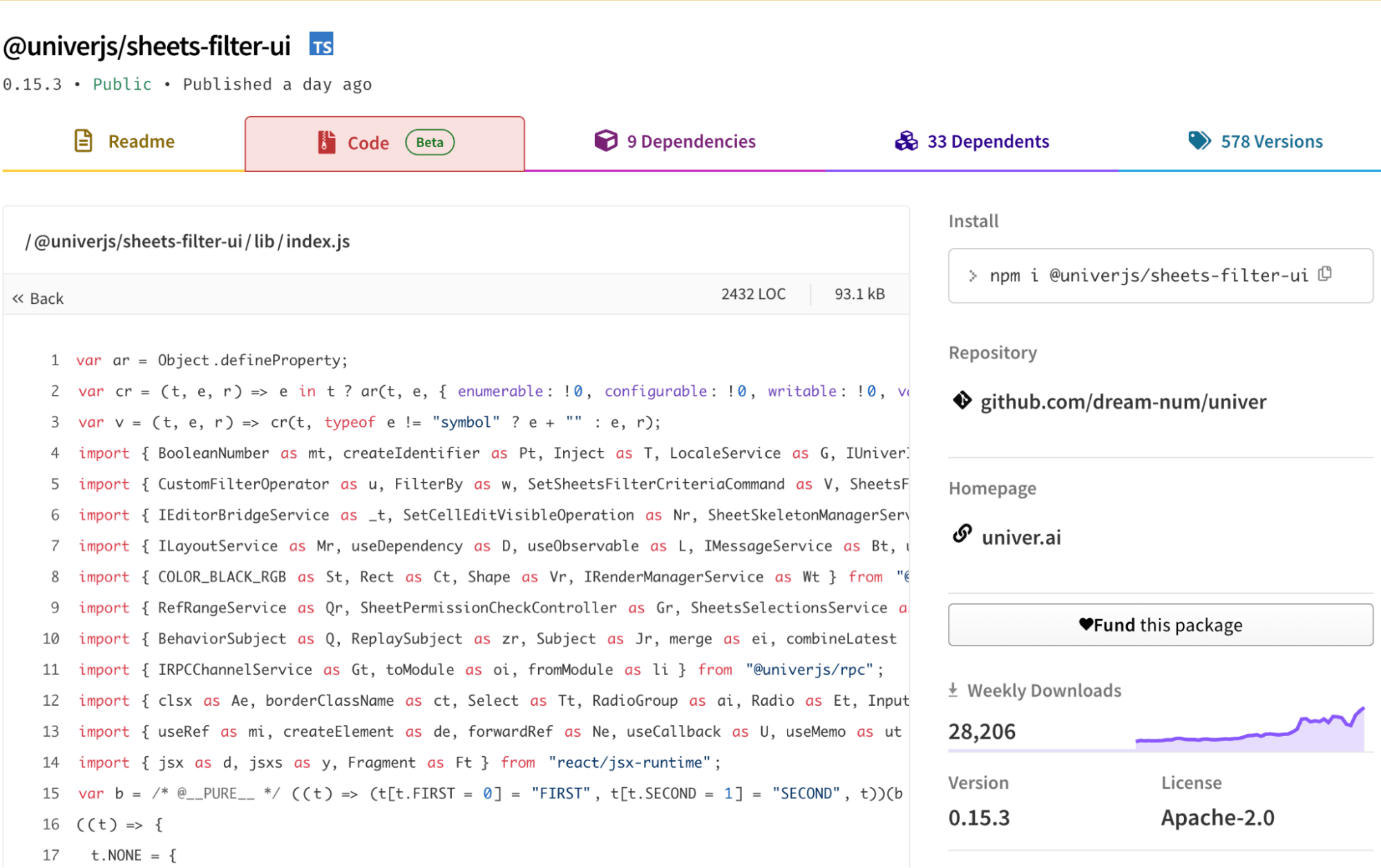Click the Back navigation control
This screenshot has height=868, width=1381.
pos(37,297)
